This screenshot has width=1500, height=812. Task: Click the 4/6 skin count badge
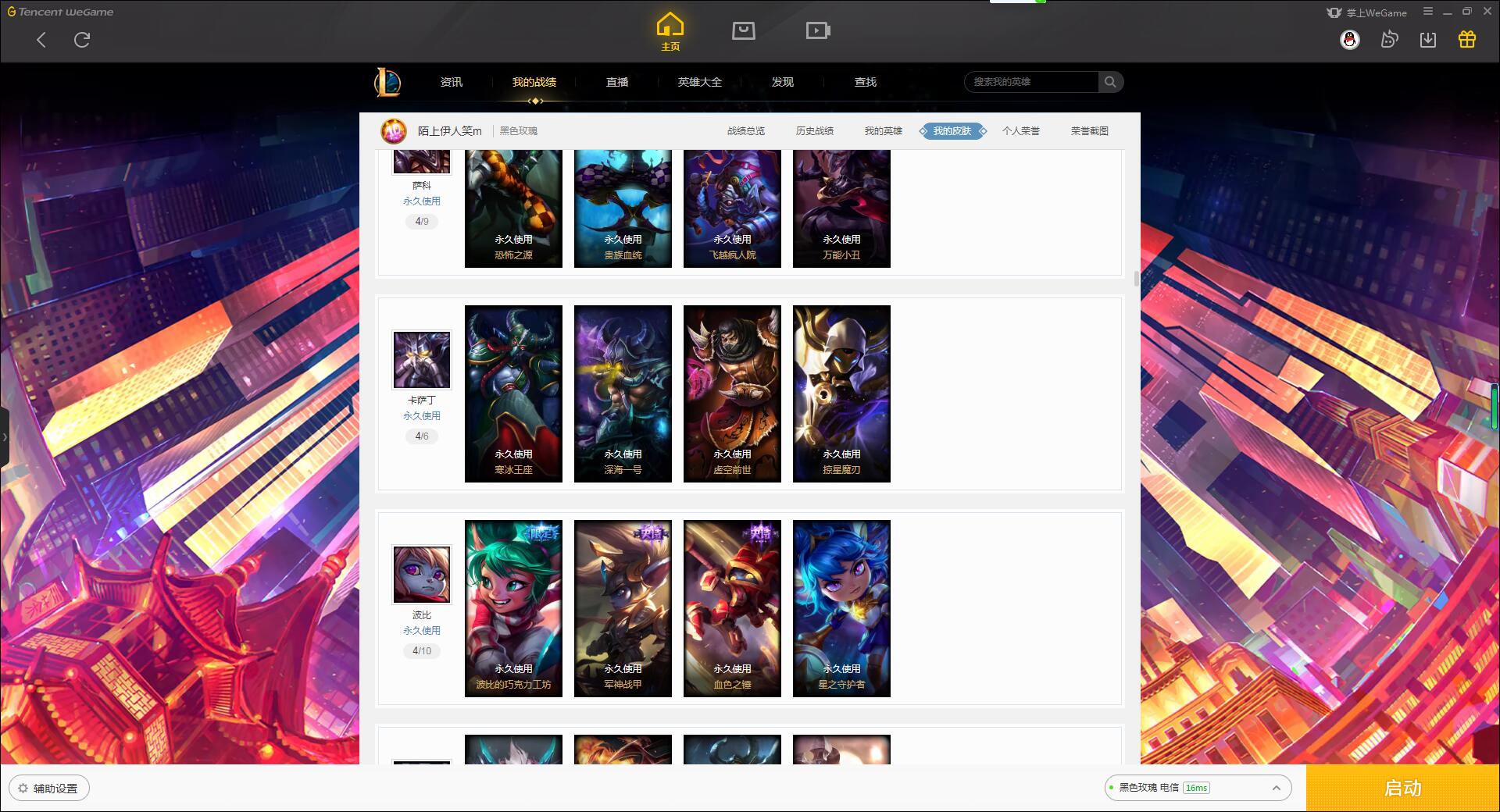click(x=422, y=436)
